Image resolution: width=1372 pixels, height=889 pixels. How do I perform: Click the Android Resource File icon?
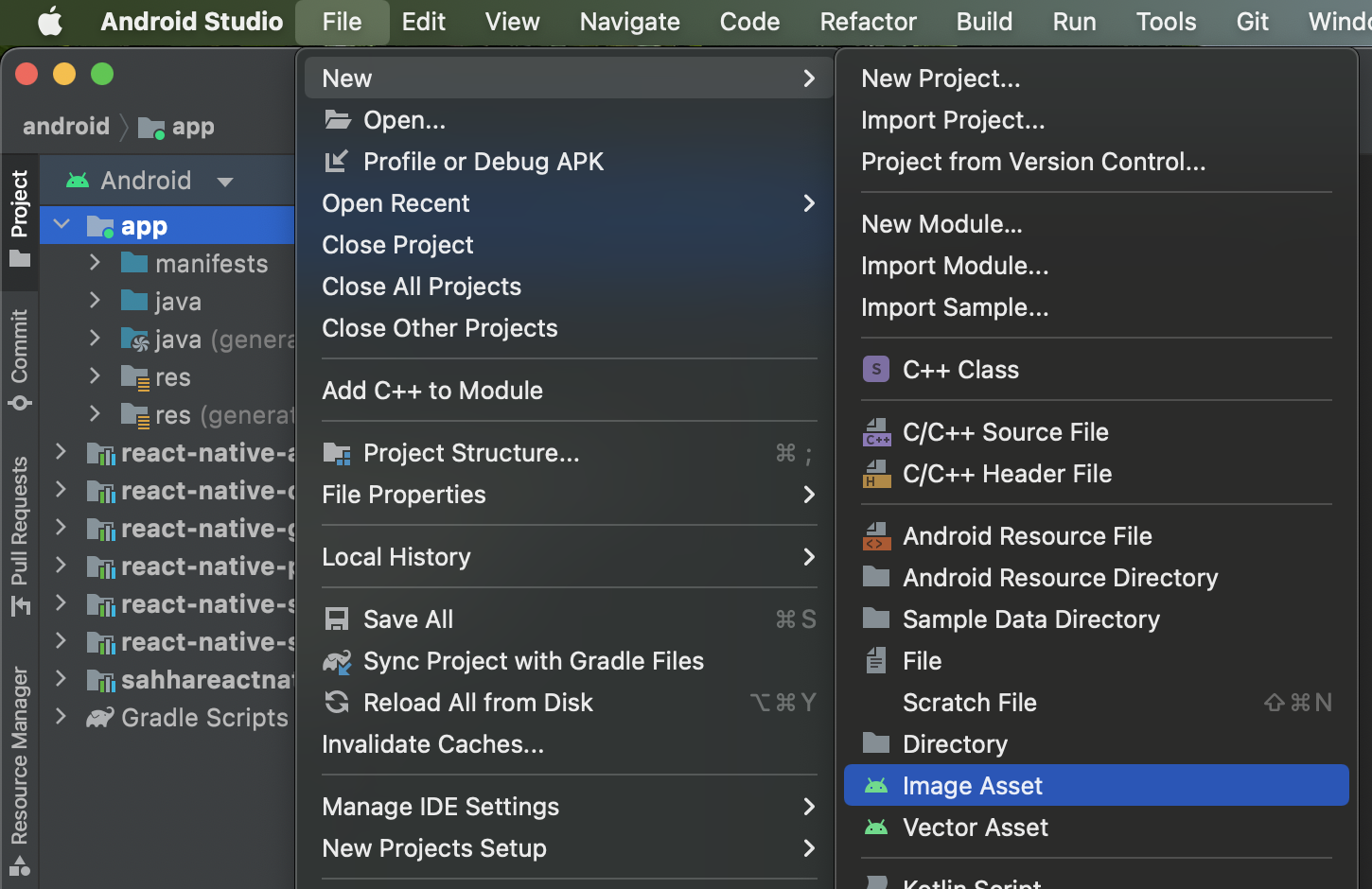point(876,536)
